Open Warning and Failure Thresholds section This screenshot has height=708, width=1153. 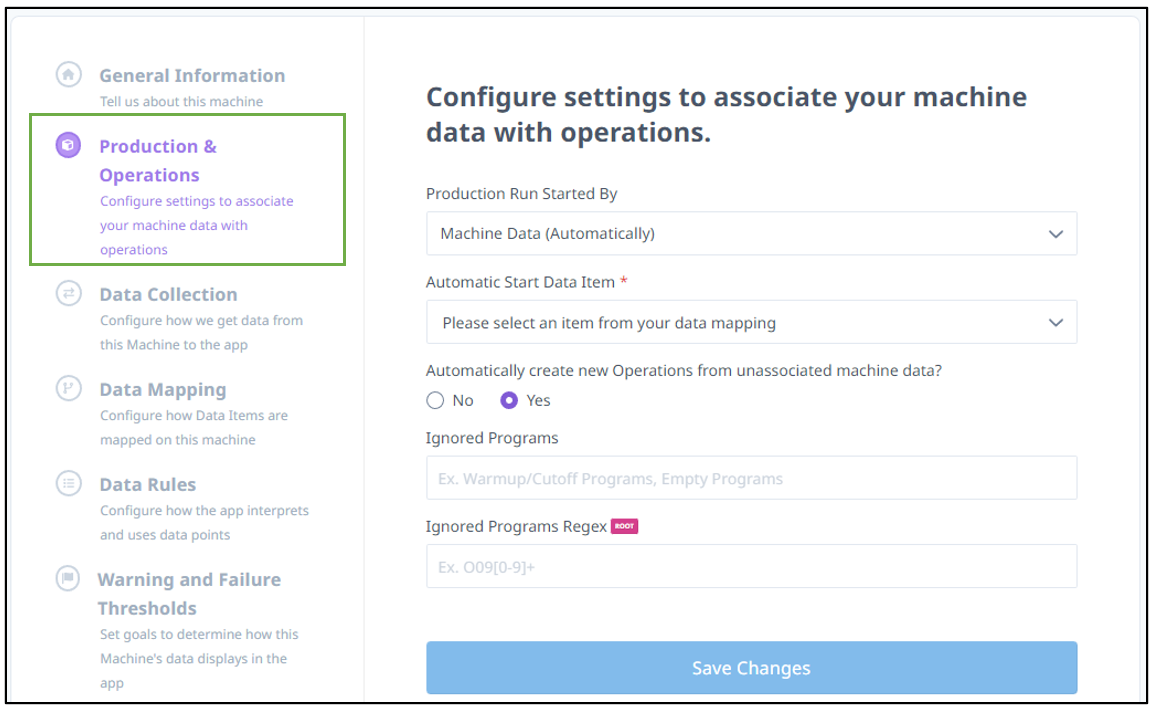click(x=189, y=594)
